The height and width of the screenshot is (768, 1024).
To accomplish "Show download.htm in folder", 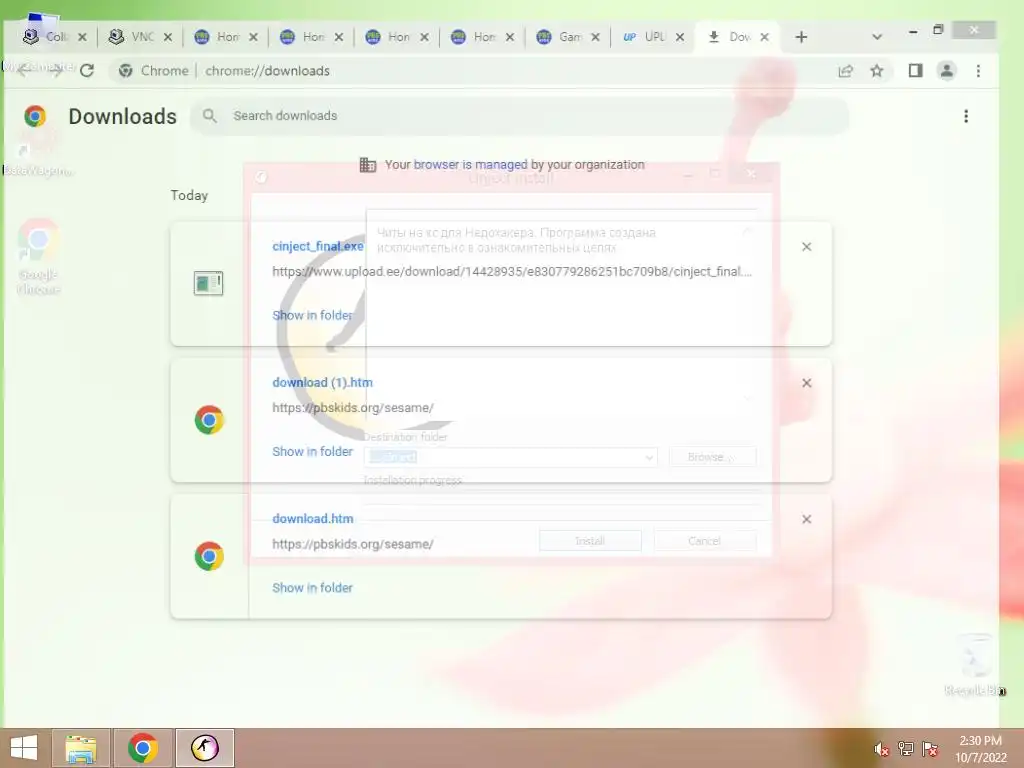I will pos(312,588).
